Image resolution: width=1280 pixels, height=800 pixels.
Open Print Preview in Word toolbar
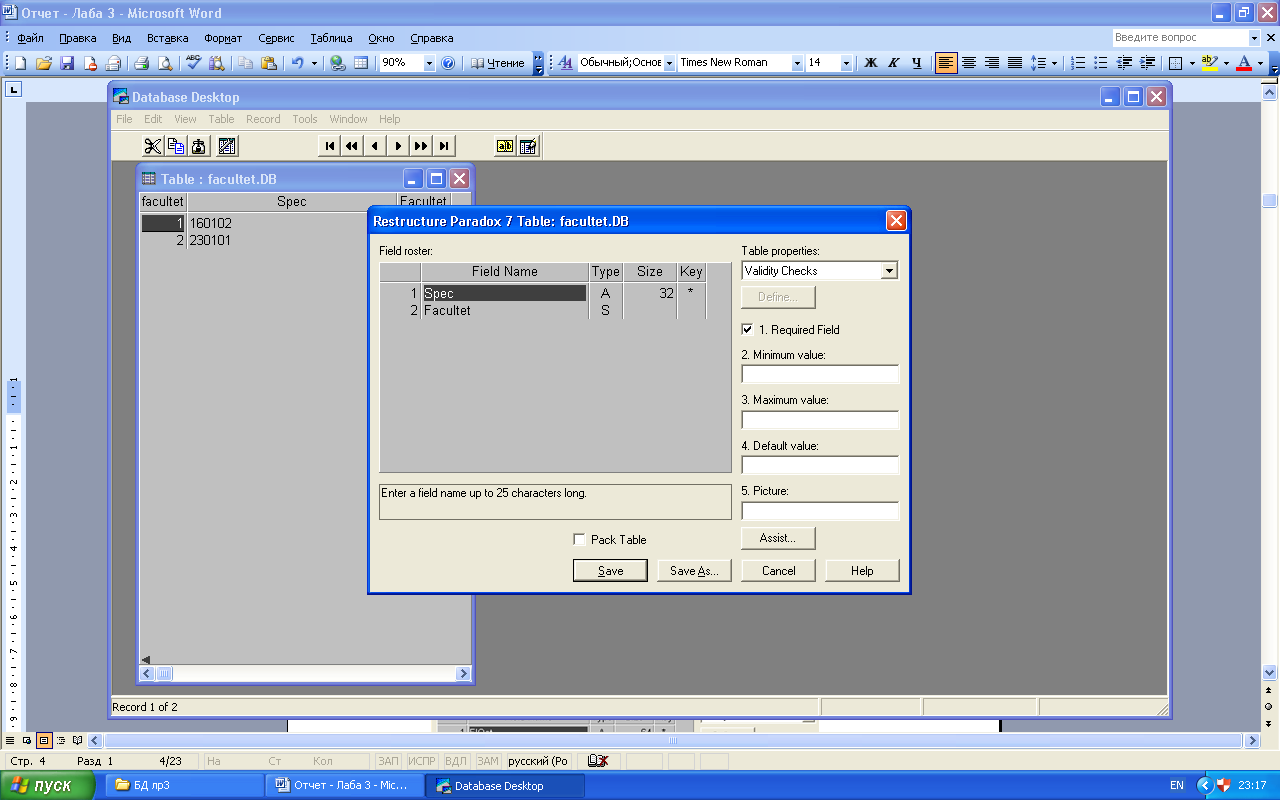(164, 63)
